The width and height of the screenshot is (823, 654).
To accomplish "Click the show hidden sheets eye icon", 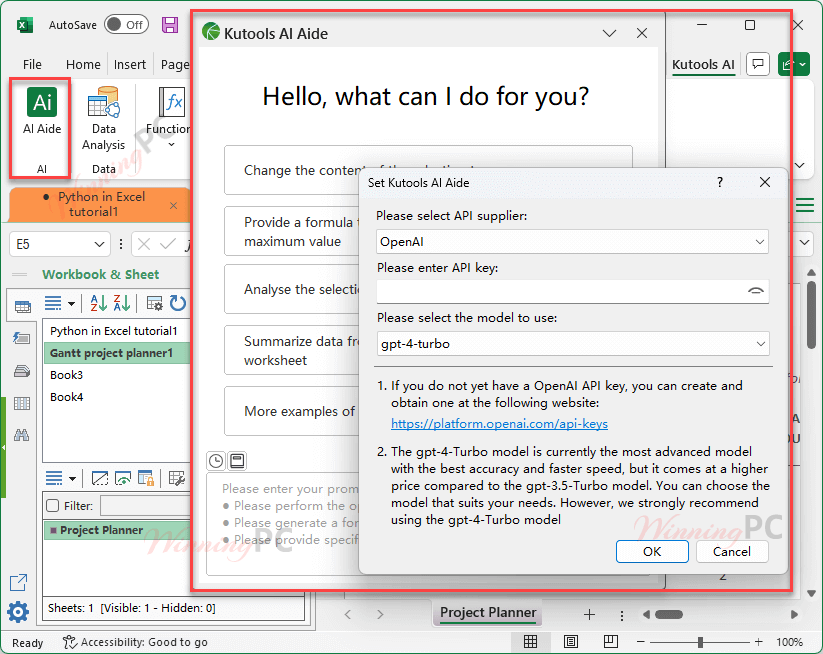I will click(x=123, y=478).
